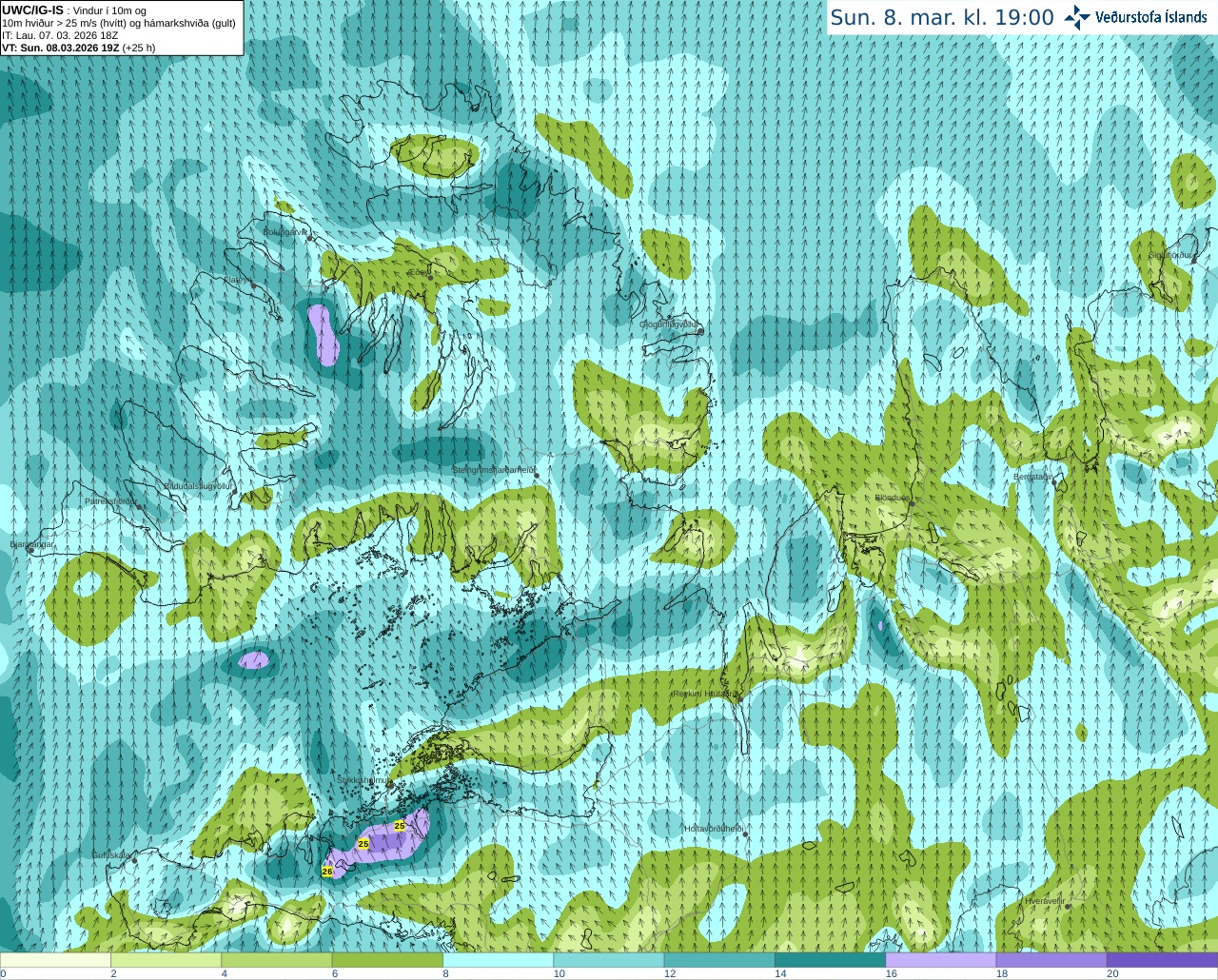Click the light lavender 16–18 legend swatch

pos(940,960)
